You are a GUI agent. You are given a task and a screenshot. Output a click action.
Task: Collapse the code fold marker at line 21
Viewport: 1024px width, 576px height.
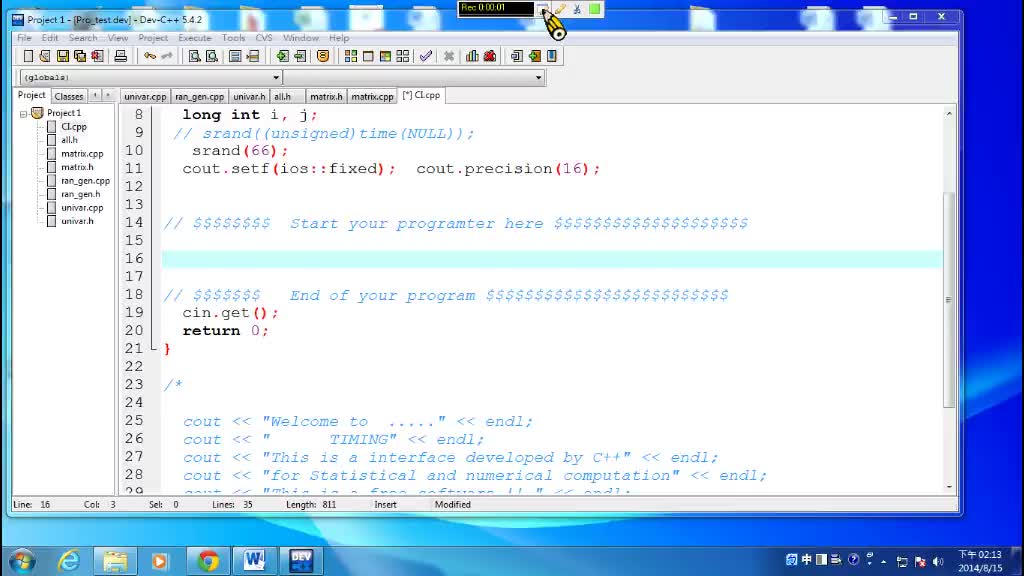pos(154,348)
